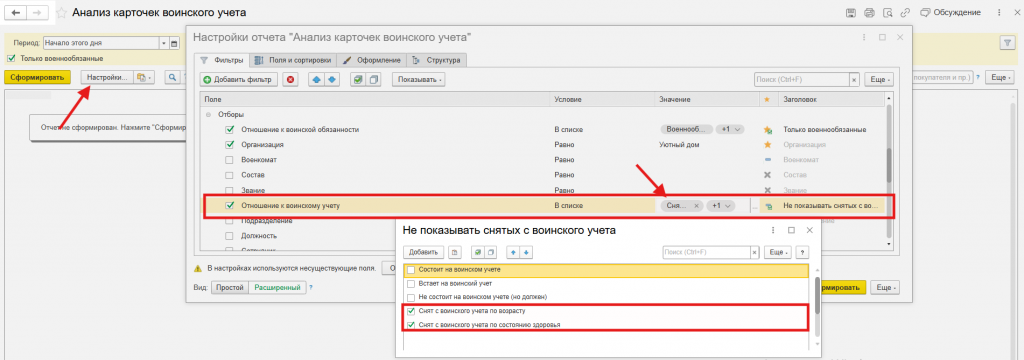The height and width of the screenshot is (360, 1024).
Task: Select Расширенный view mode
Action: [x=278, y=287]
